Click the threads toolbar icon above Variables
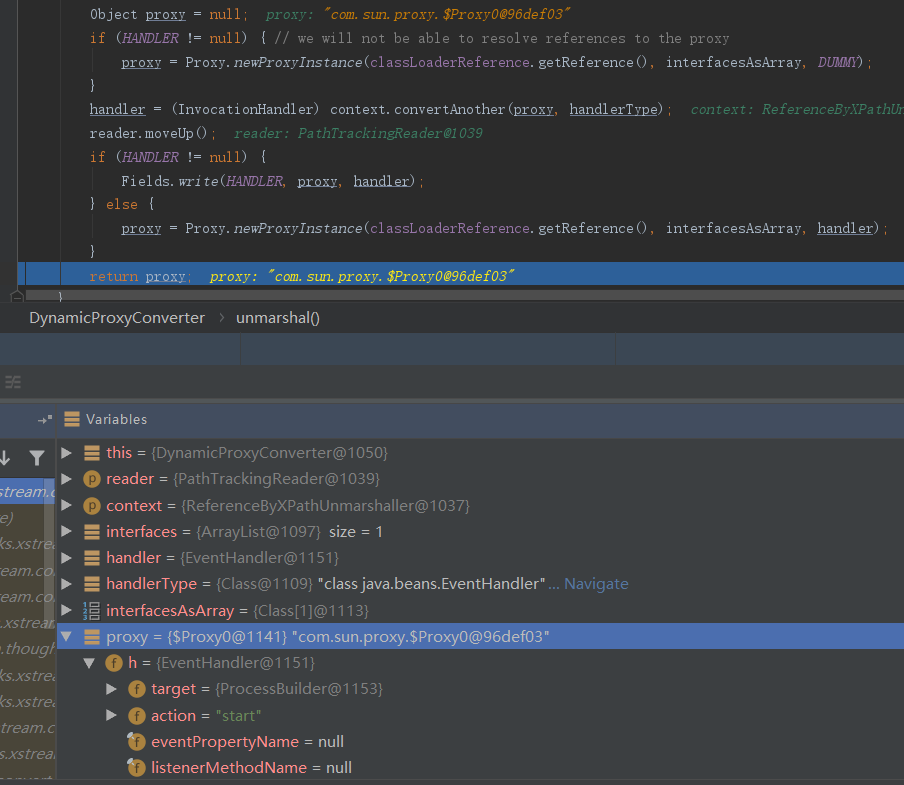 coord(13,382)
